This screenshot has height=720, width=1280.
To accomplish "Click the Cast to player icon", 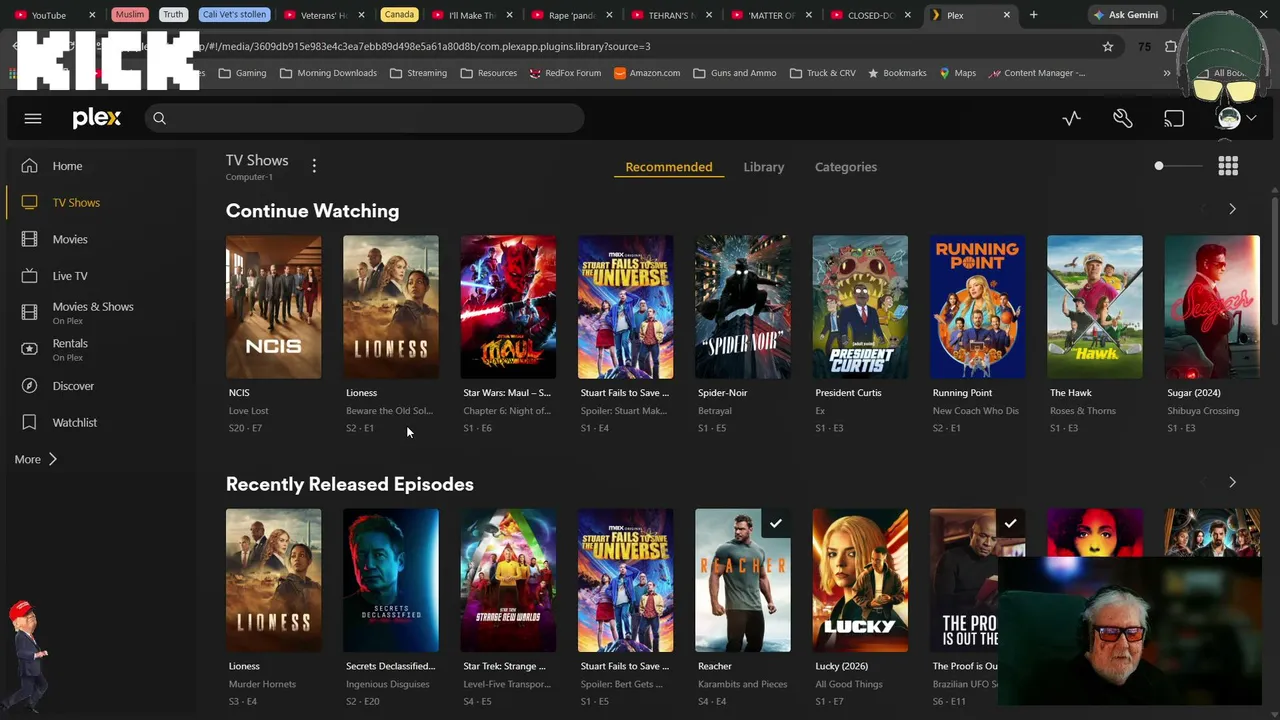I will point(1174,118).
